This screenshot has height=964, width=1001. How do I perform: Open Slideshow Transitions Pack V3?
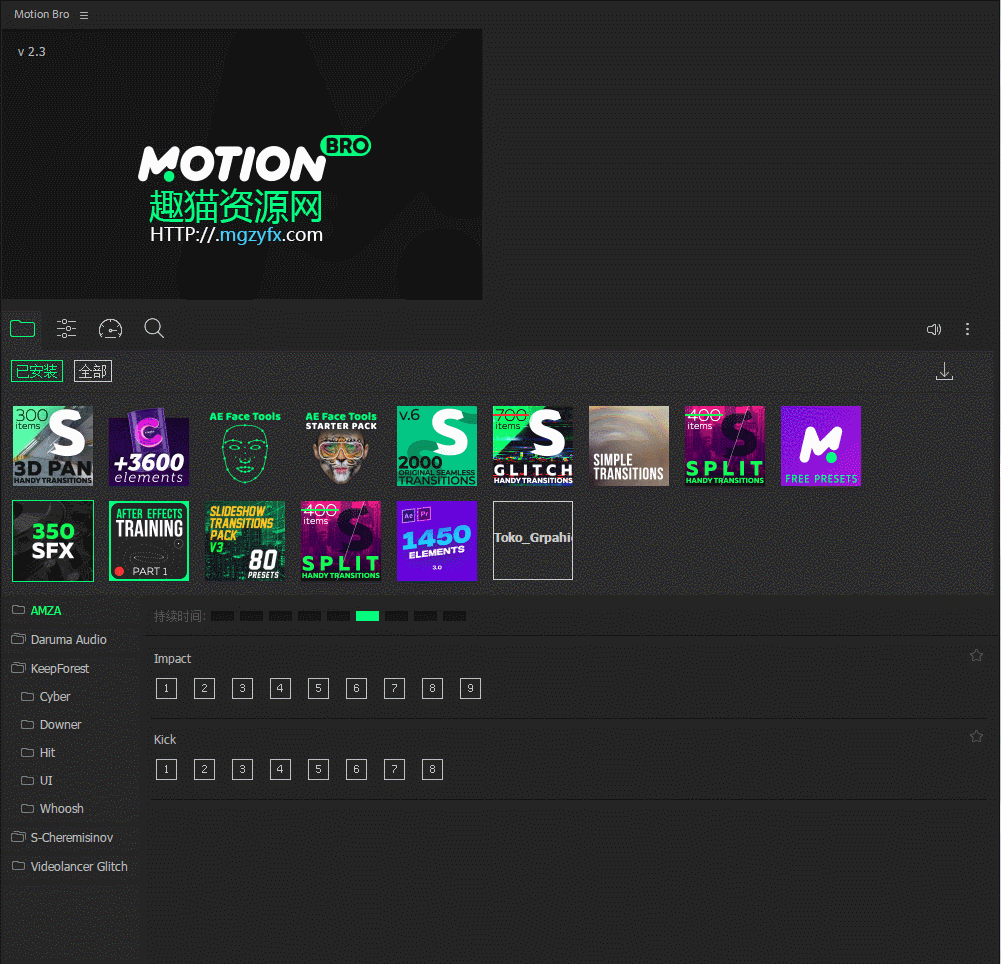245,541
